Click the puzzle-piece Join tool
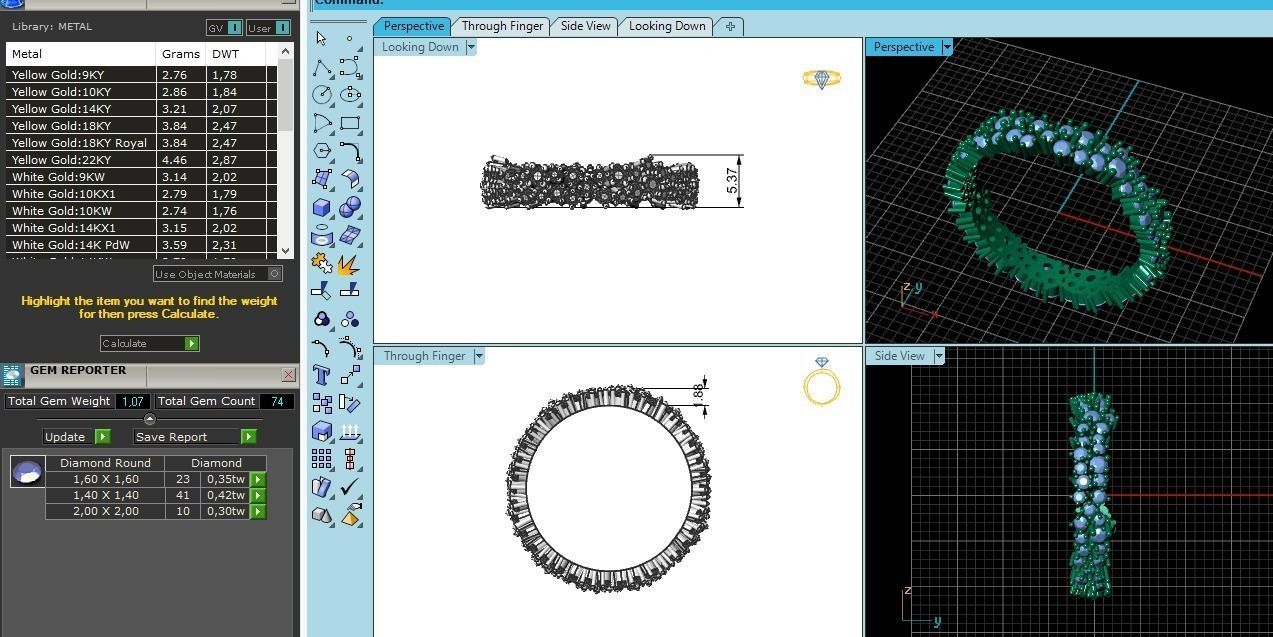Image resolution: width=1273 pixels, height=637 pixels. tap(322, 263)
